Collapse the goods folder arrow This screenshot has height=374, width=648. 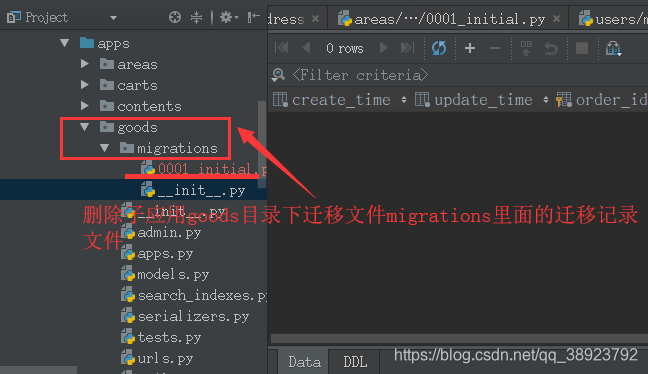(x=85, y=127)
